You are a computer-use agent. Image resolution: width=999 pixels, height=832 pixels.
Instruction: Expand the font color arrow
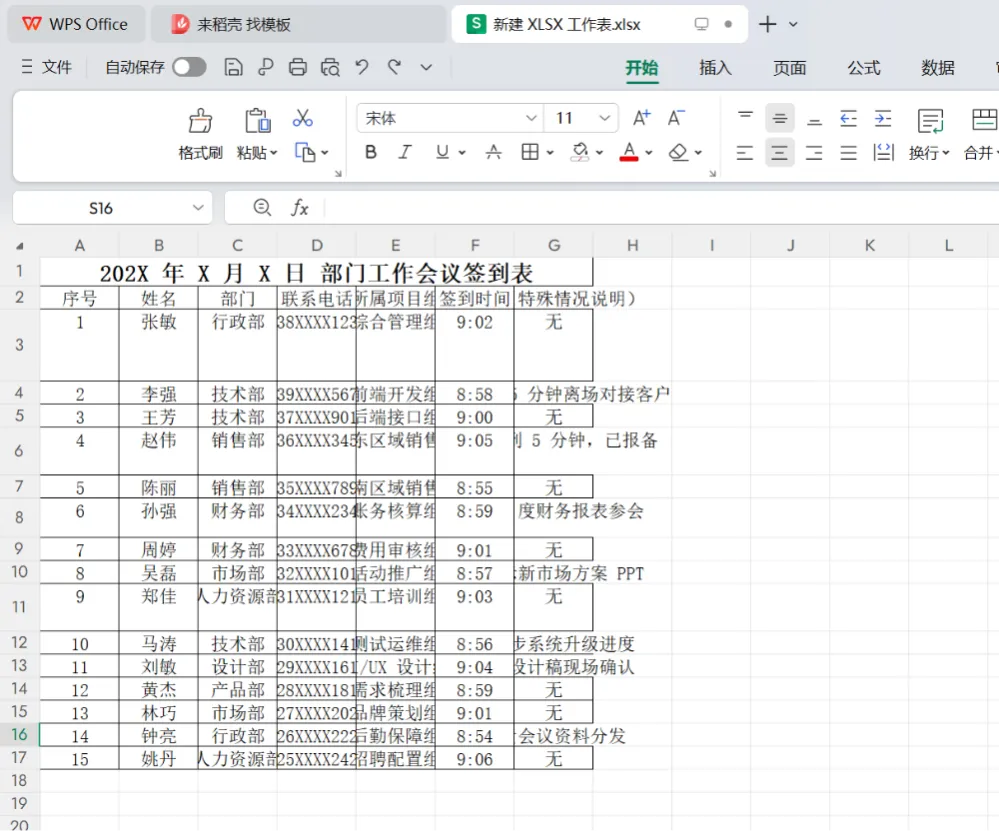(649, 153)
